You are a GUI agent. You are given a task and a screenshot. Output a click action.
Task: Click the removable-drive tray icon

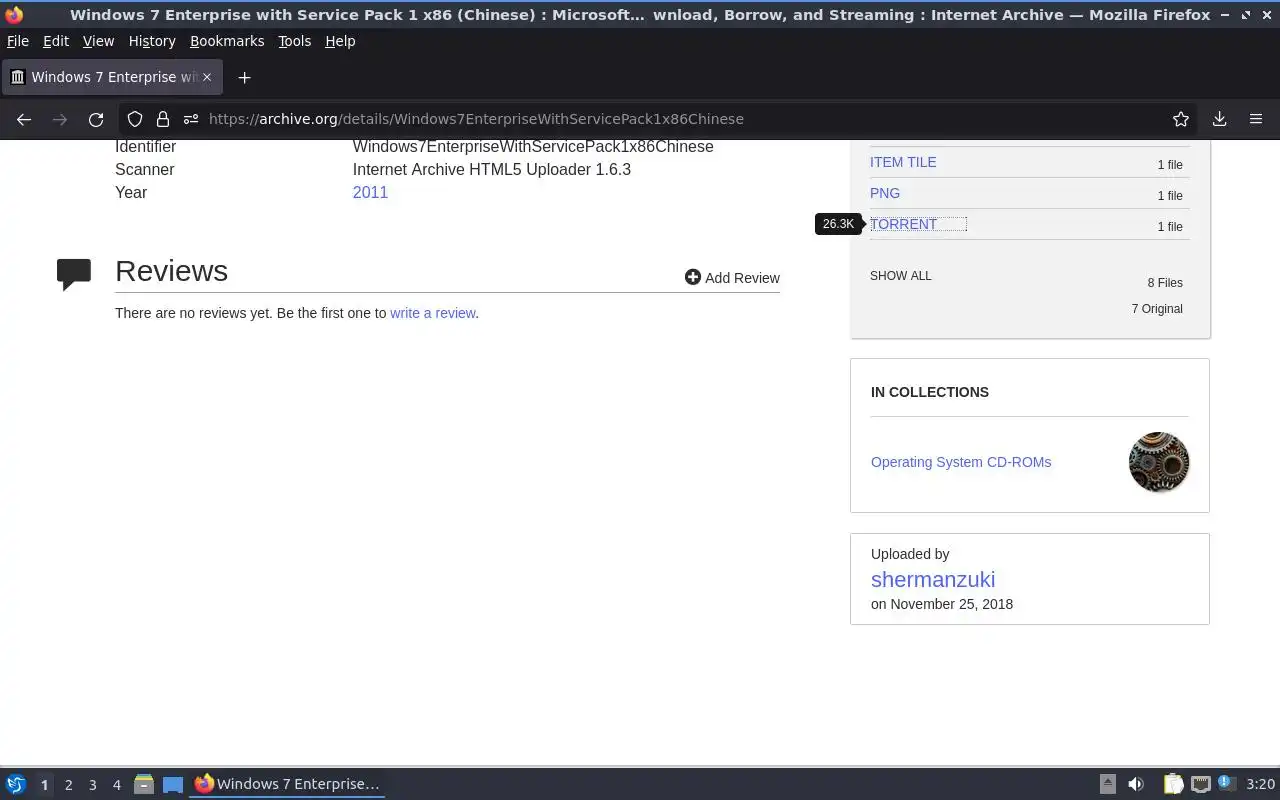click(x=1108, y=784)
